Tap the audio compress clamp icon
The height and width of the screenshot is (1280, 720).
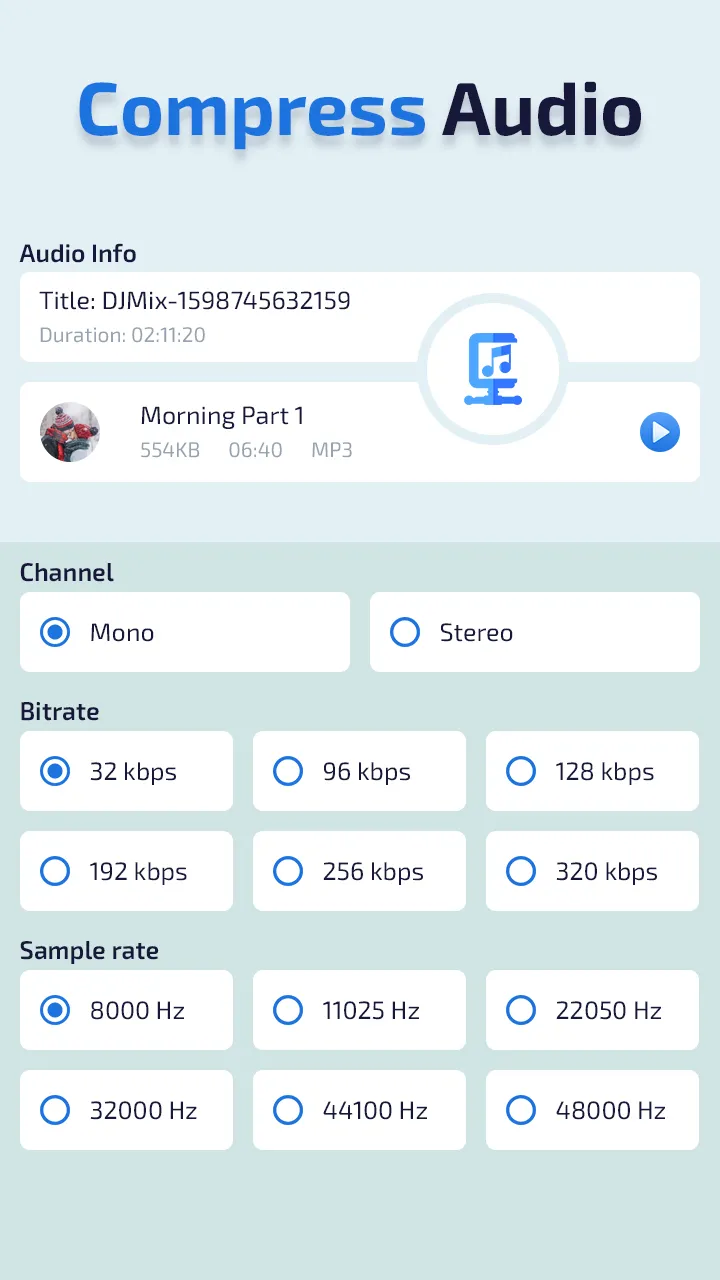(493, 370)
